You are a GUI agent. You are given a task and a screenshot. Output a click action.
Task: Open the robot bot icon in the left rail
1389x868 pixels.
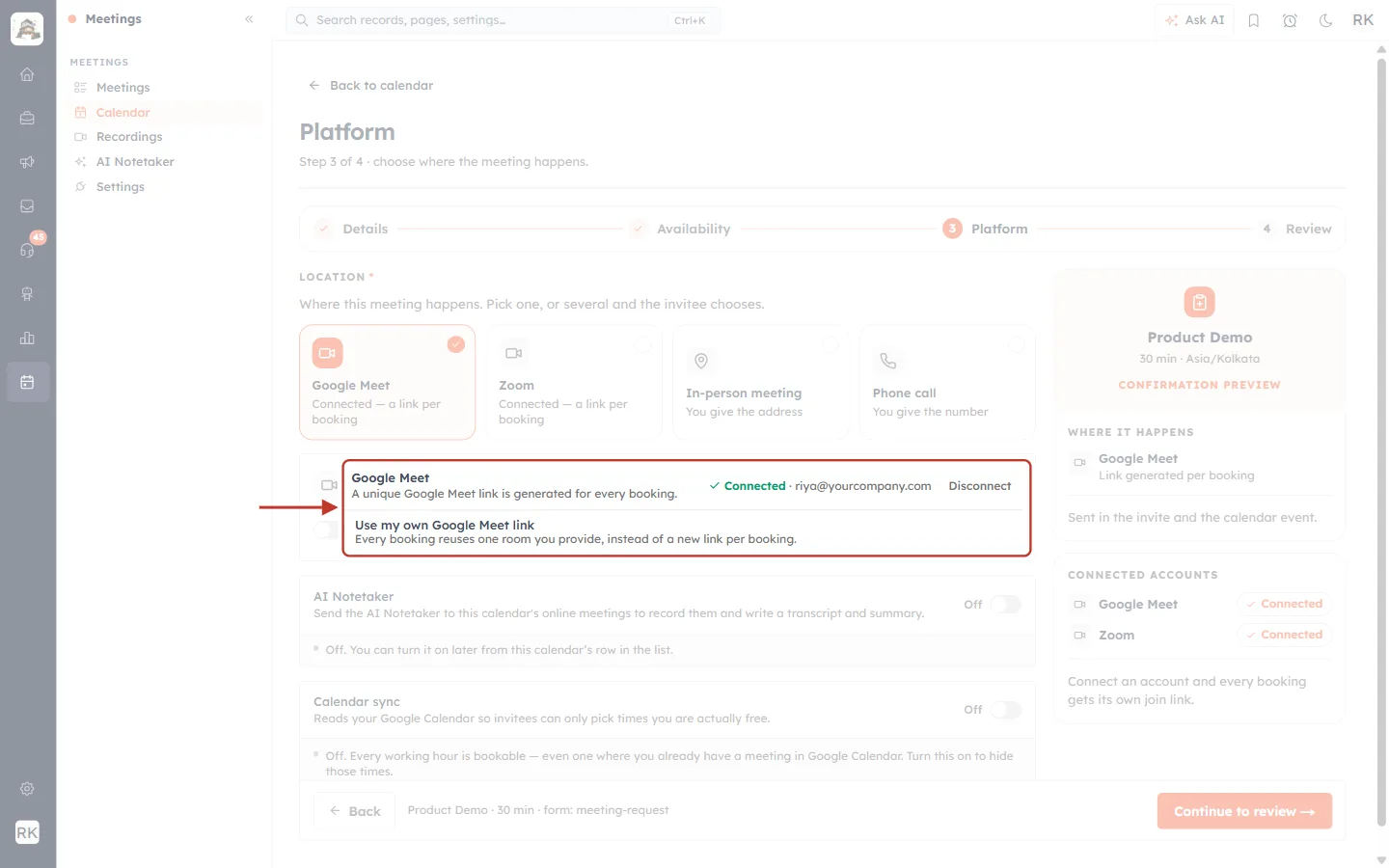(27, 294)
